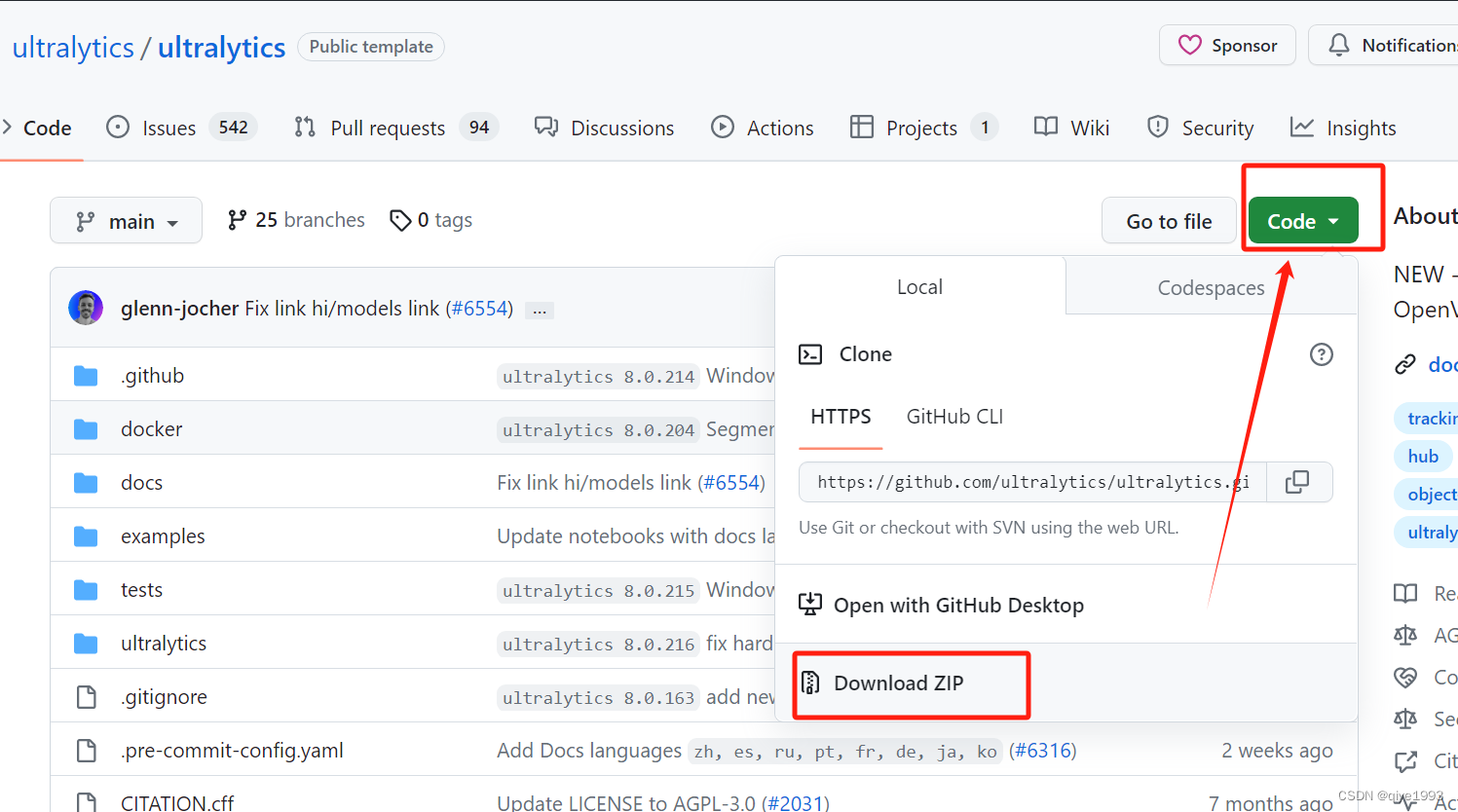Click the Go to file button
The image size is (1458, 812).
[x=1169, y=221]
